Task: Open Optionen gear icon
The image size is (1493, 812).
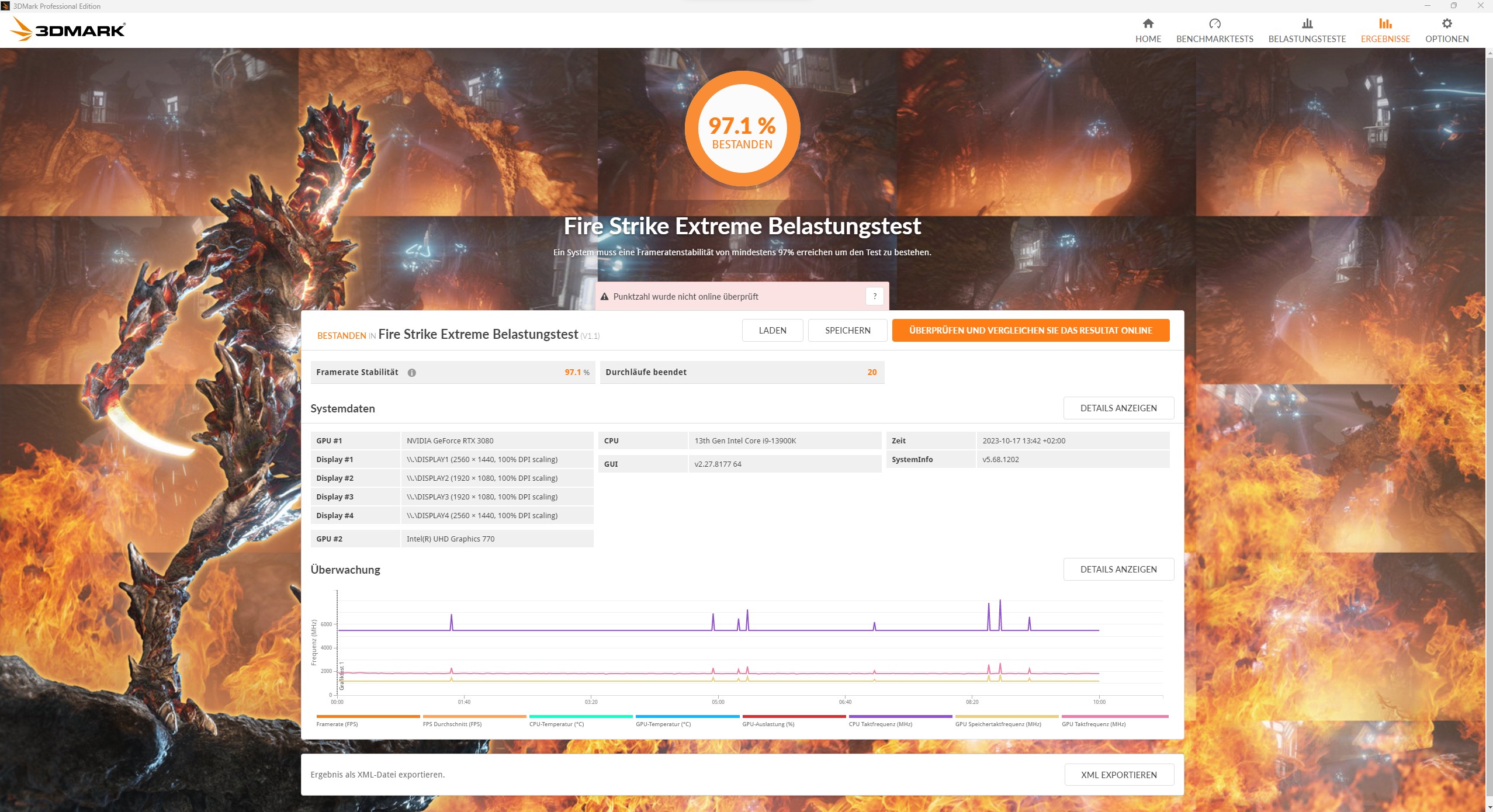Action: click(x=1446, y=23)
